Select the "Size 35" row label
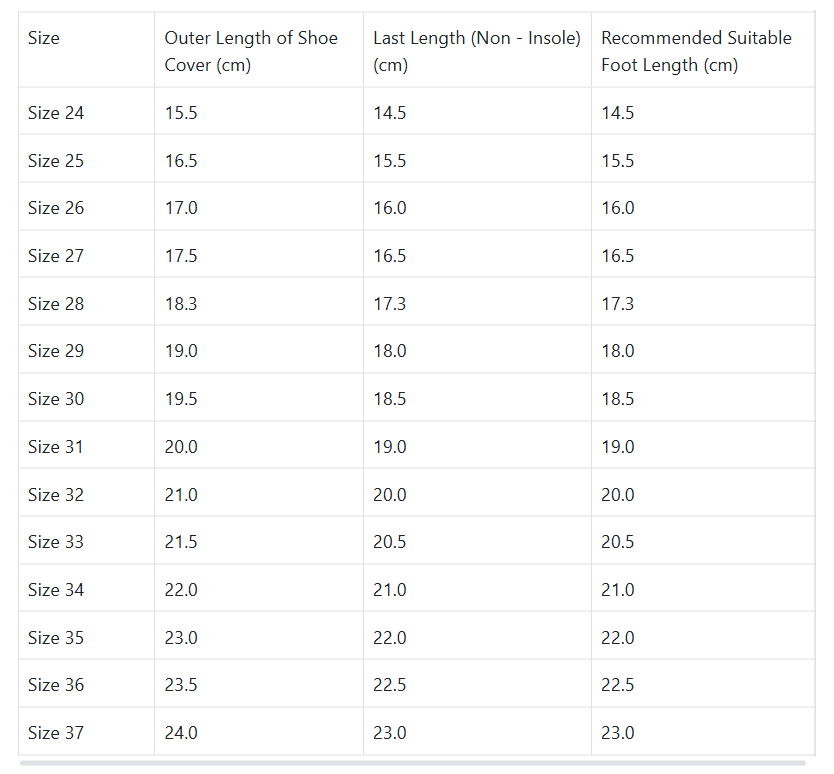 (56, 638)
